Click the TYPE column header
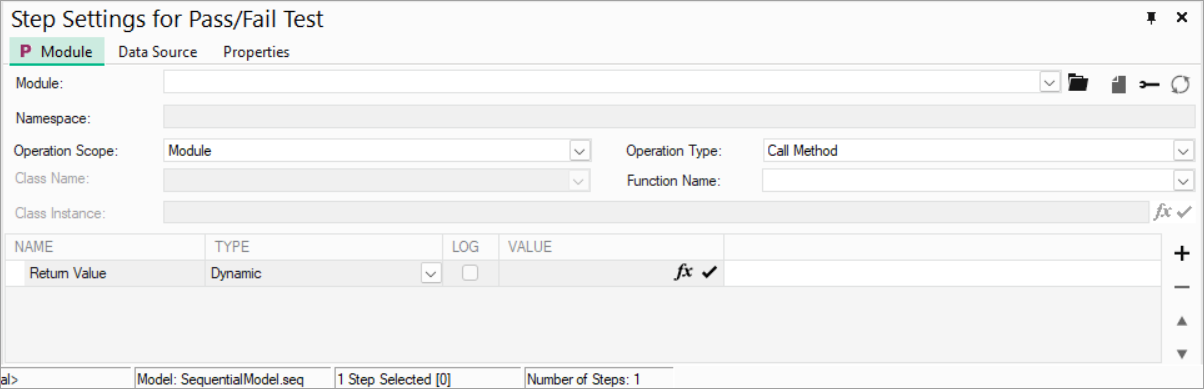 click(323, 246)
